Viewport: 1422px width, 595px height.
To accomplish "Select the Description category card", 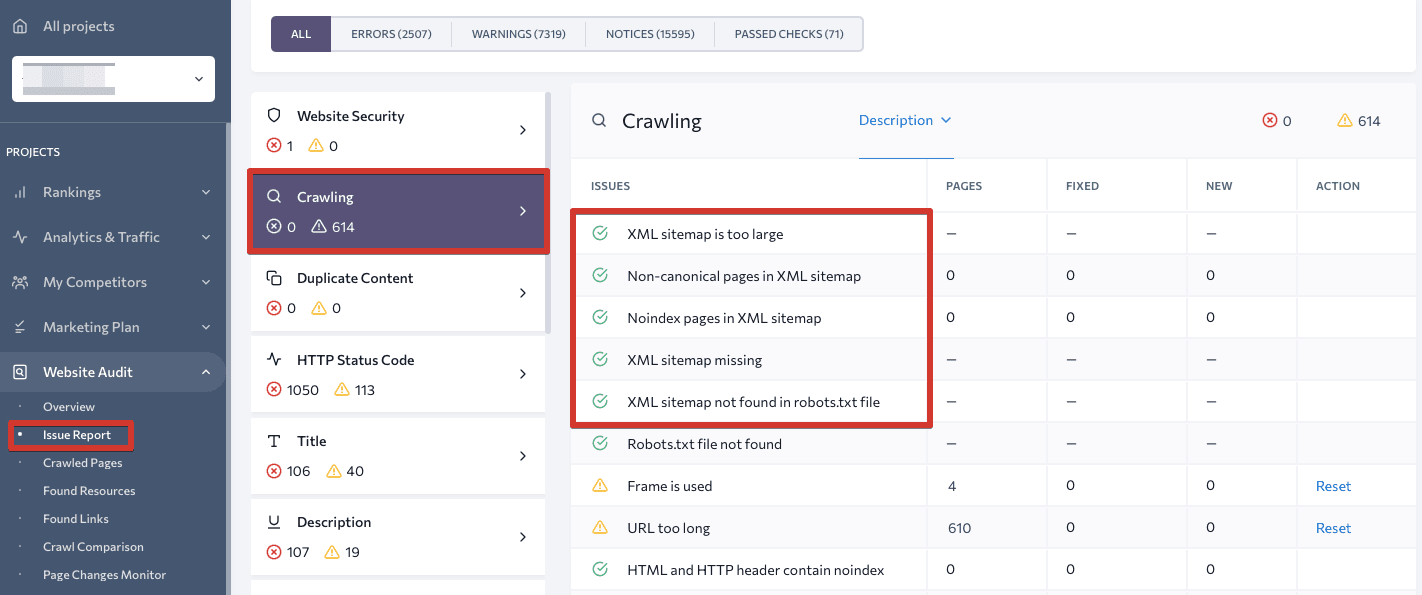I will (398, 537).
